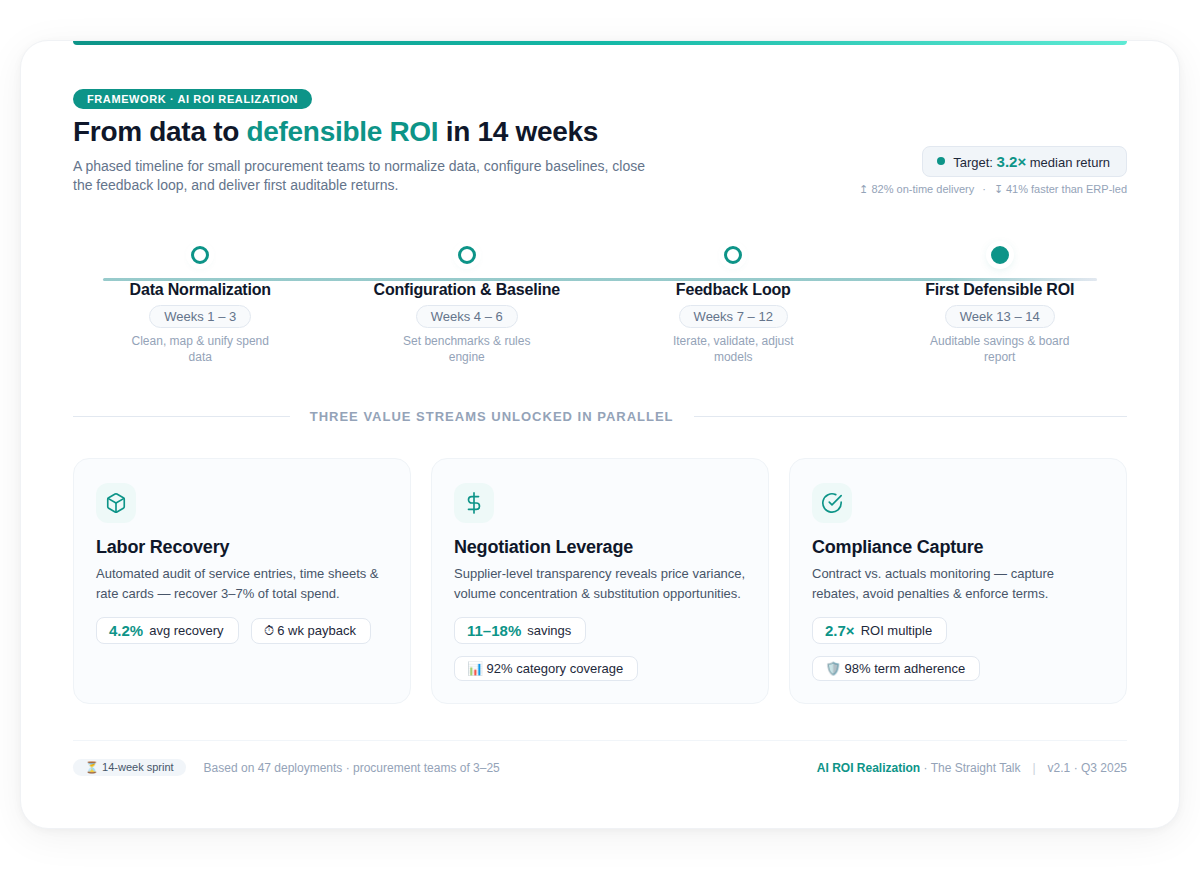1200x869 pixels.
Task: Click Auditable savings & board report text
Action: point(1000,349)
